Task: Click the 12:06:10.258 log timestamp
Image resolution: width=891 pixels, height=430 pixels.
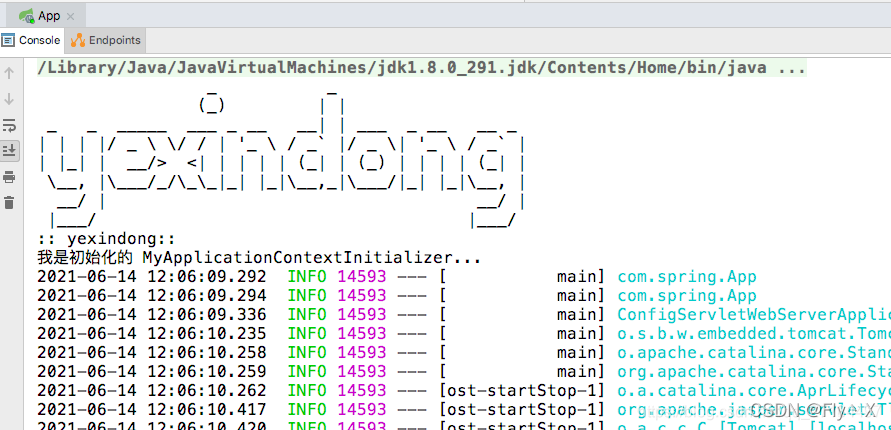Action: [x=152, y=352]
